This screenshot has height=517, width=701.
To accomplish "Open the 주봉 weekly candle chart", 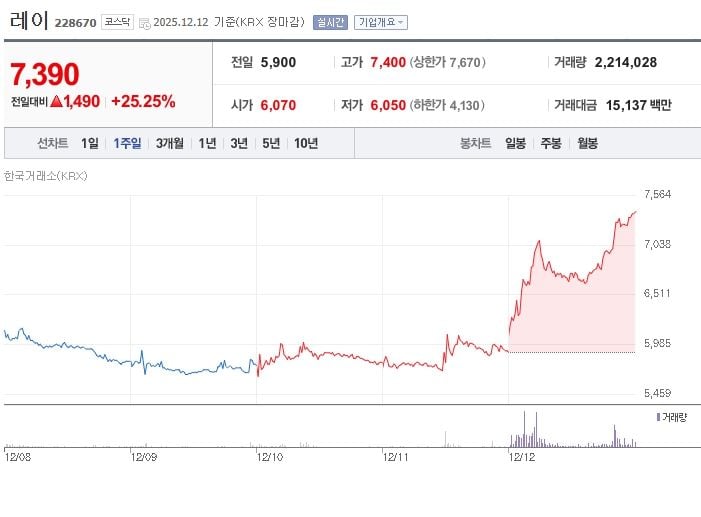I will pos(551,143).
